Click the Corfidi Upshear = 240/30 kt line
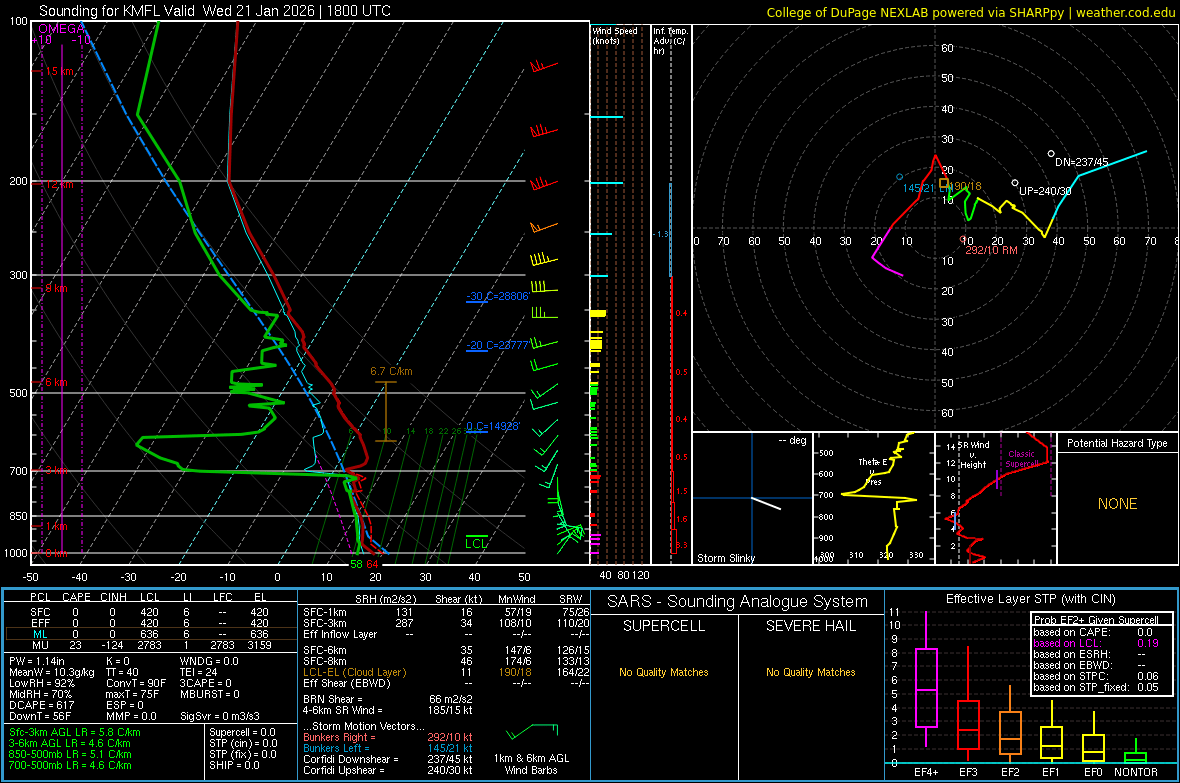1180x783 pixels. (388, 770)
